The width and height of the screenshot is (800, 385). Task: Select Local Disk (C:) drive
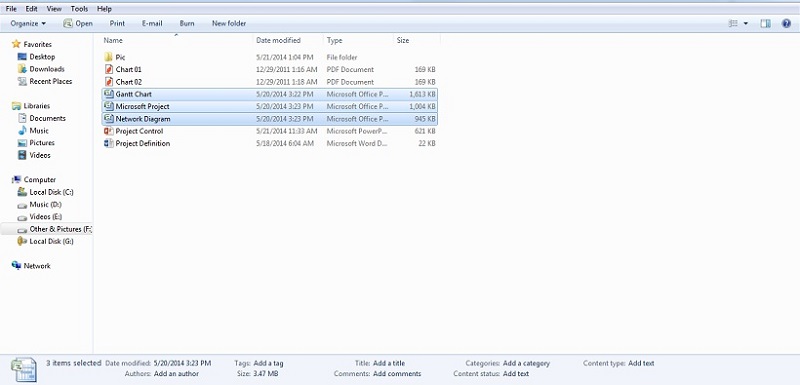tap(51, 192)
